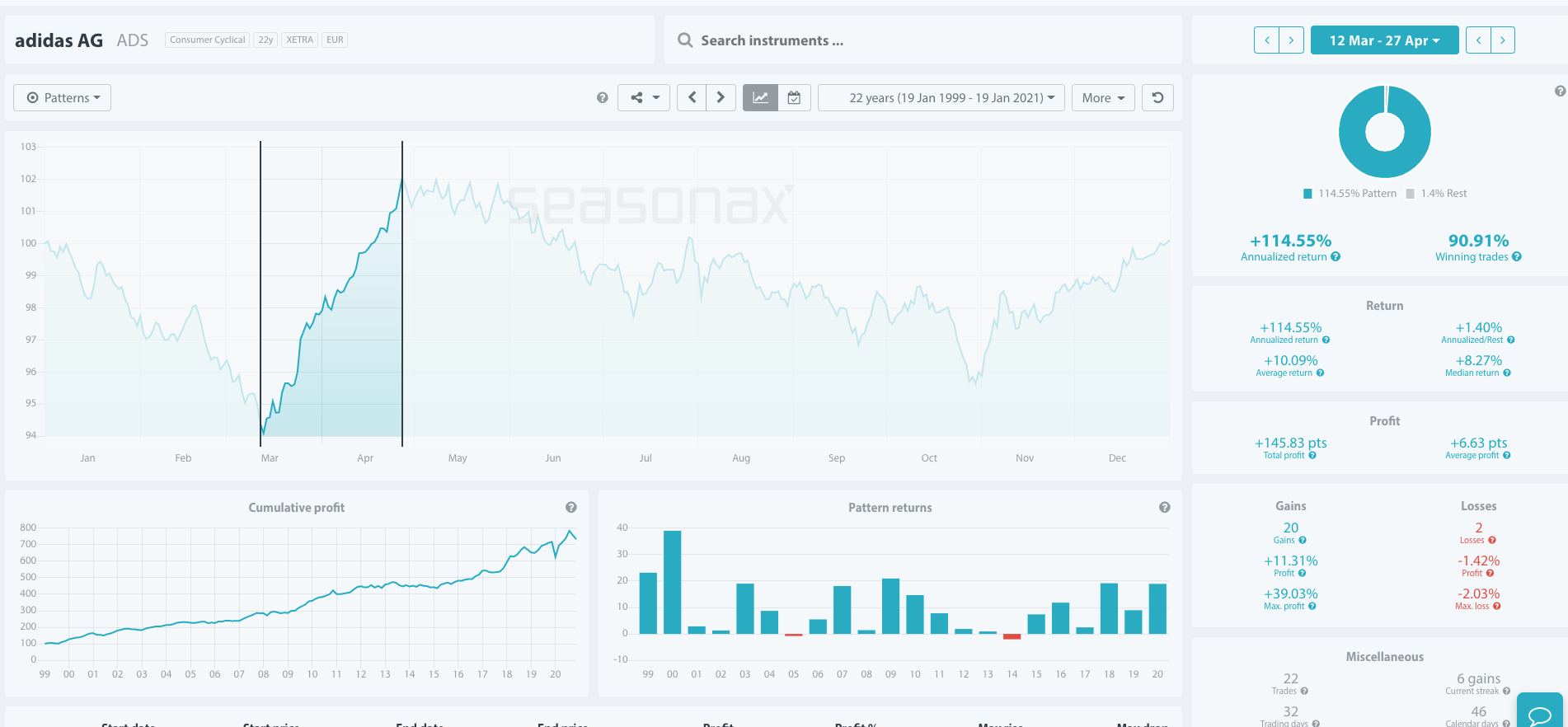Click the help icon beside the share button
The height and width of the screenshot is (727, 1568).
[603, 98]
